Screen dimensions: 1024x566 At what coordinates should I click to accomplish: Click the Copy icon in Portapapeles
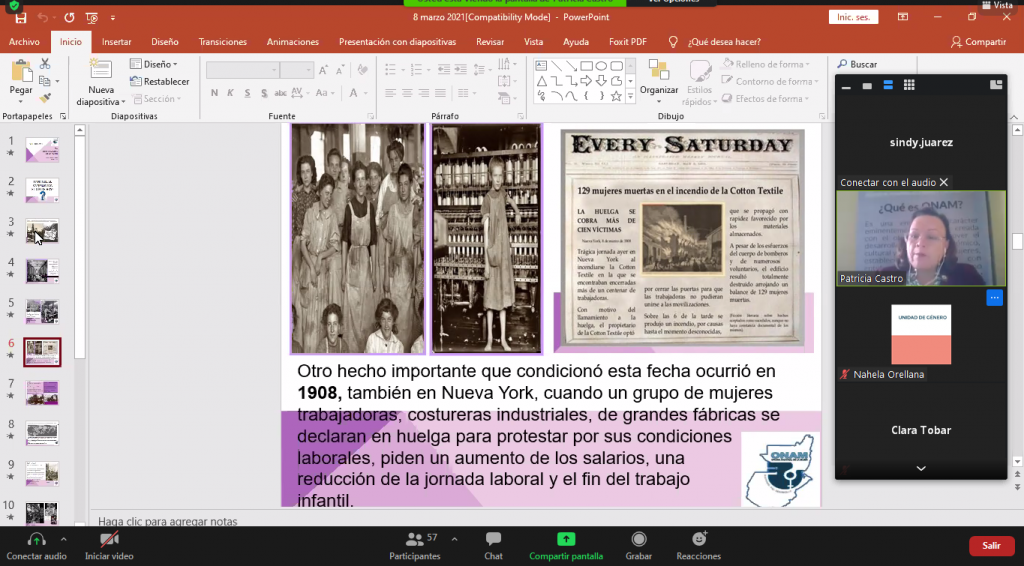click(44, 81)
